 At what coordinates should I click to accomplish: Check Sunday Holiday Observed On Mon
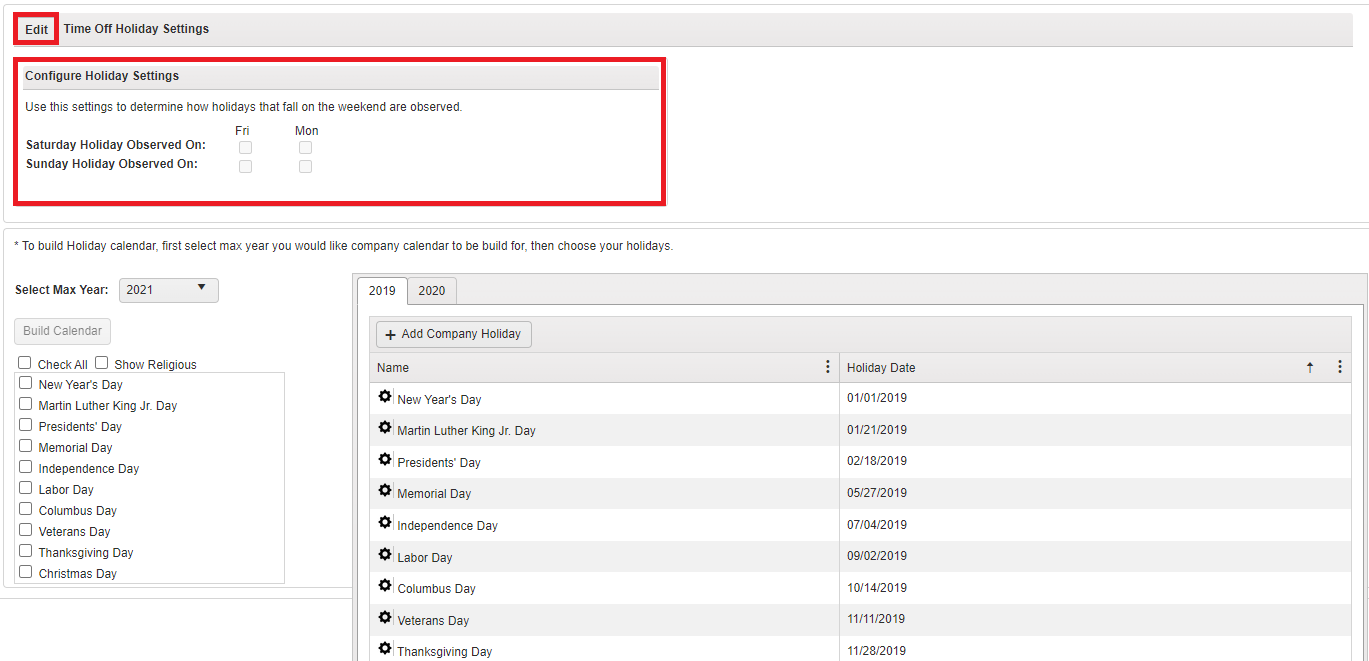click(305, 166)
